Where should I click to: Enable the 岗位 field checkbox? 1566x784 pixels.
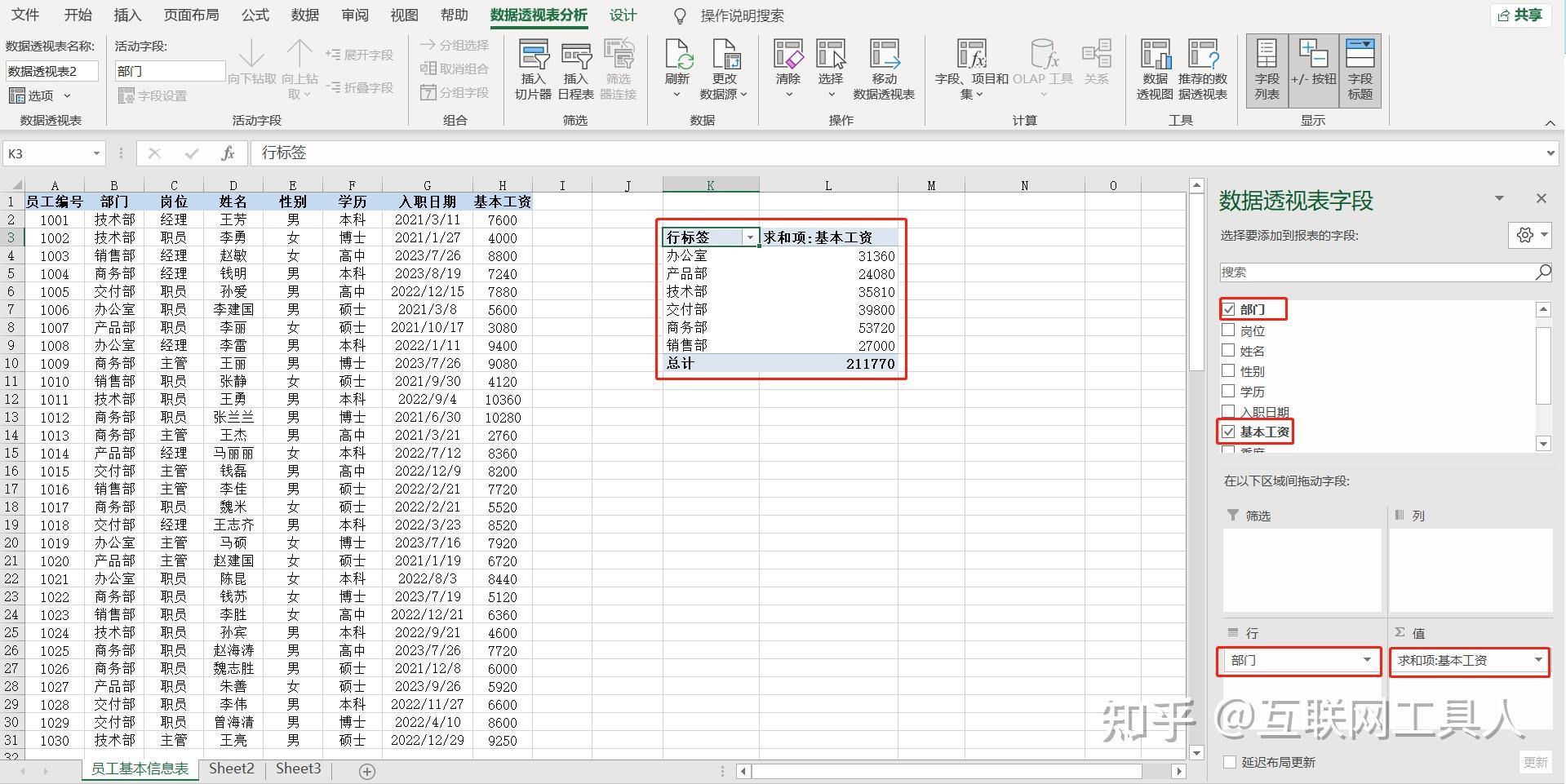[1228, 330]
